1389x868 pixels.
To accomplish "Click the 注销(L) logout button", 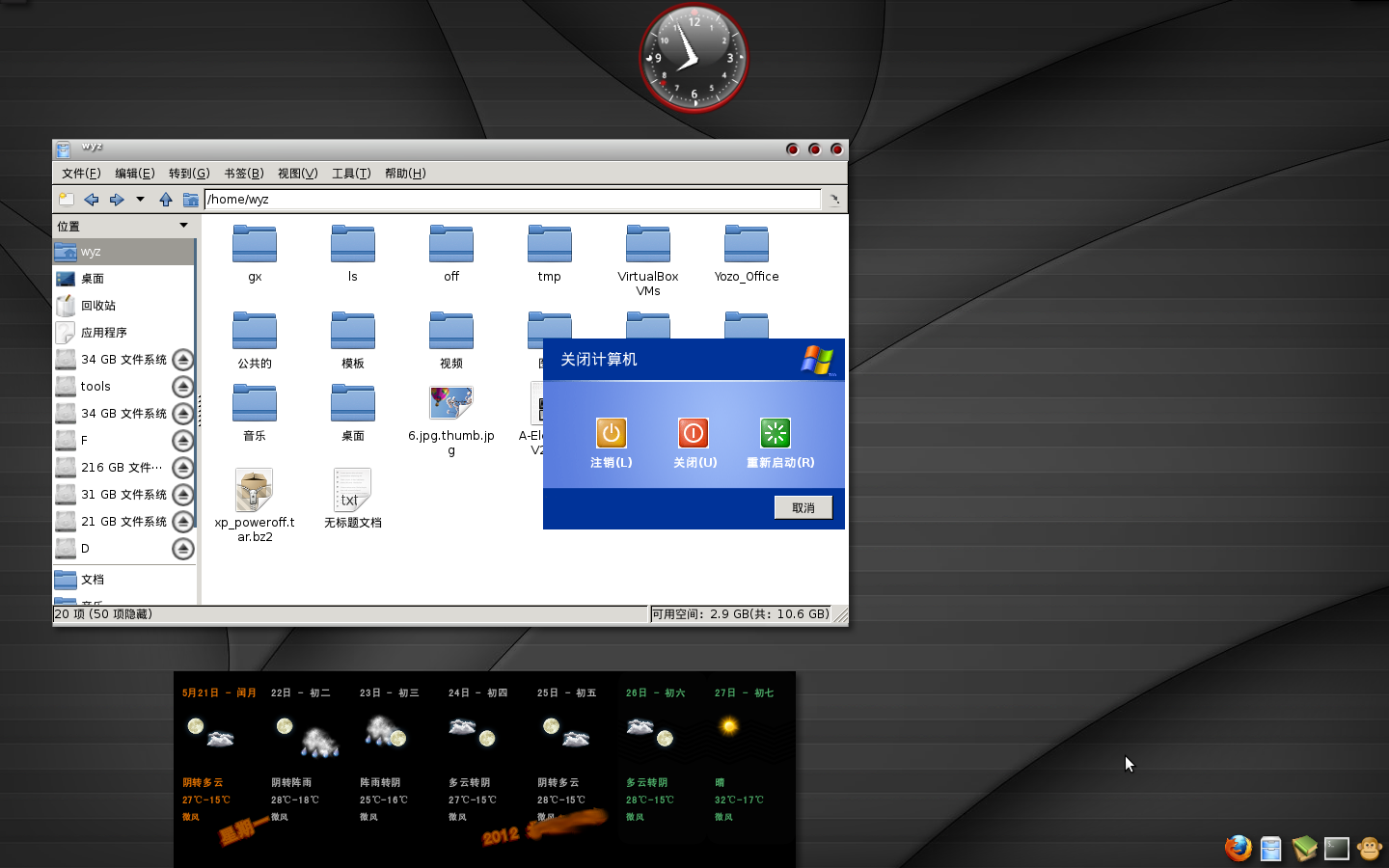I will [x=612, y=444].
